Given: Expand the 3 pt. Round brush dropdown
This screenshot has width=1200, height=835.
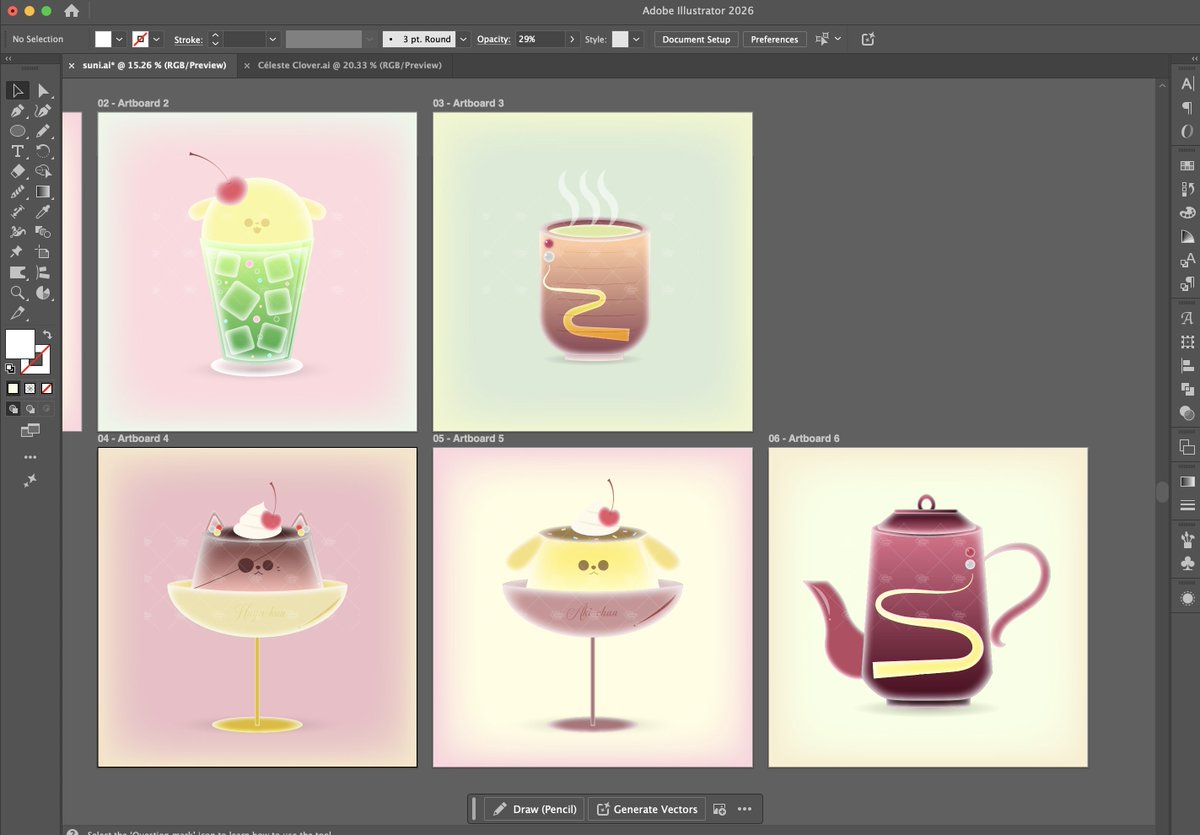Looking at the screenshot, I should tap(463, 39).
